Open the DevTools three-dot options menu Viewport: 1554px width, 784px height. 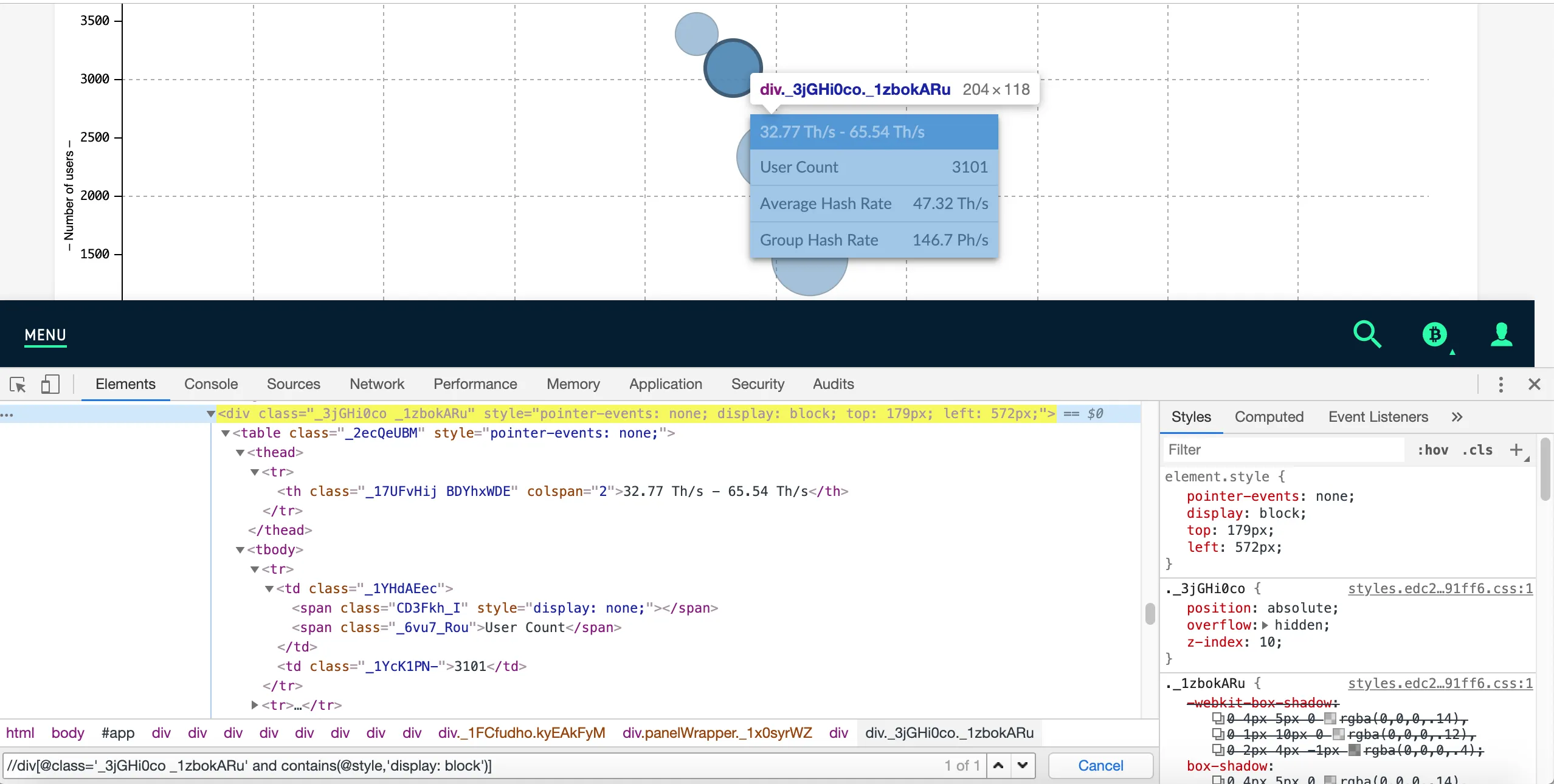1500,385
